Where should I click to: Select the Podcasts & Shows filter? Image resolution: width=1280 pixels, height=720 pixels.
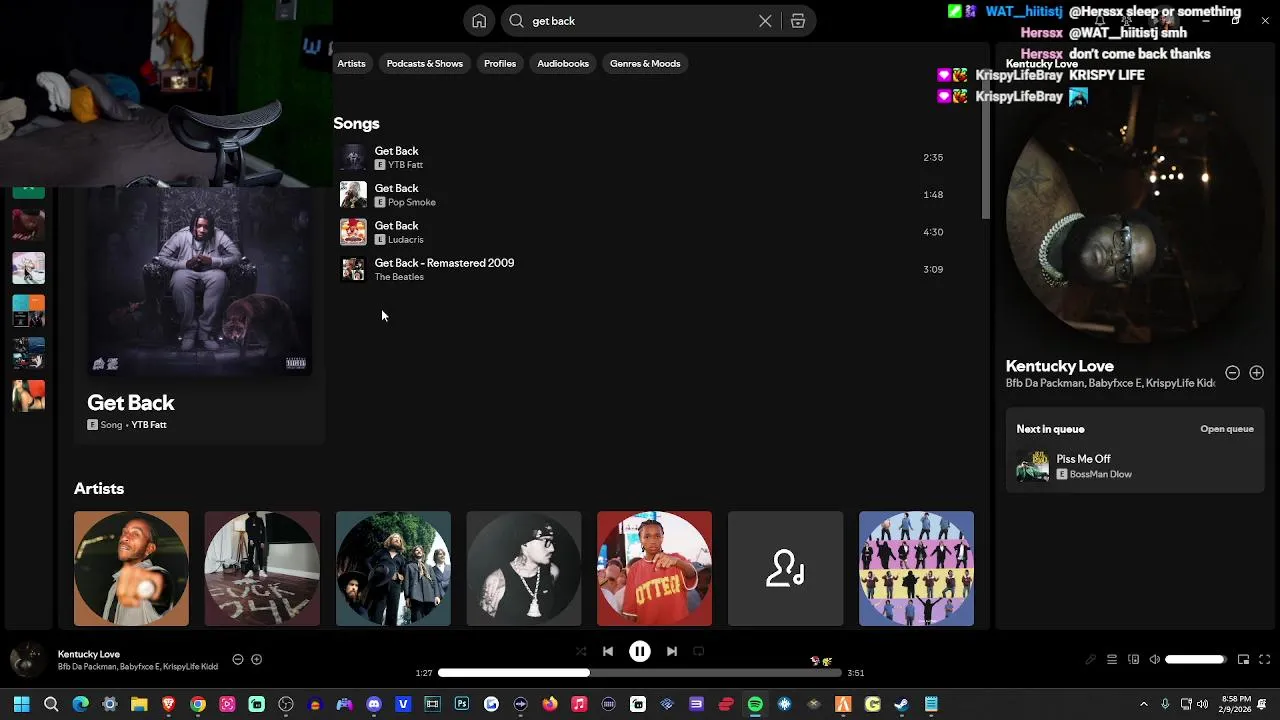pyautogui.click(x=425, y=63)
